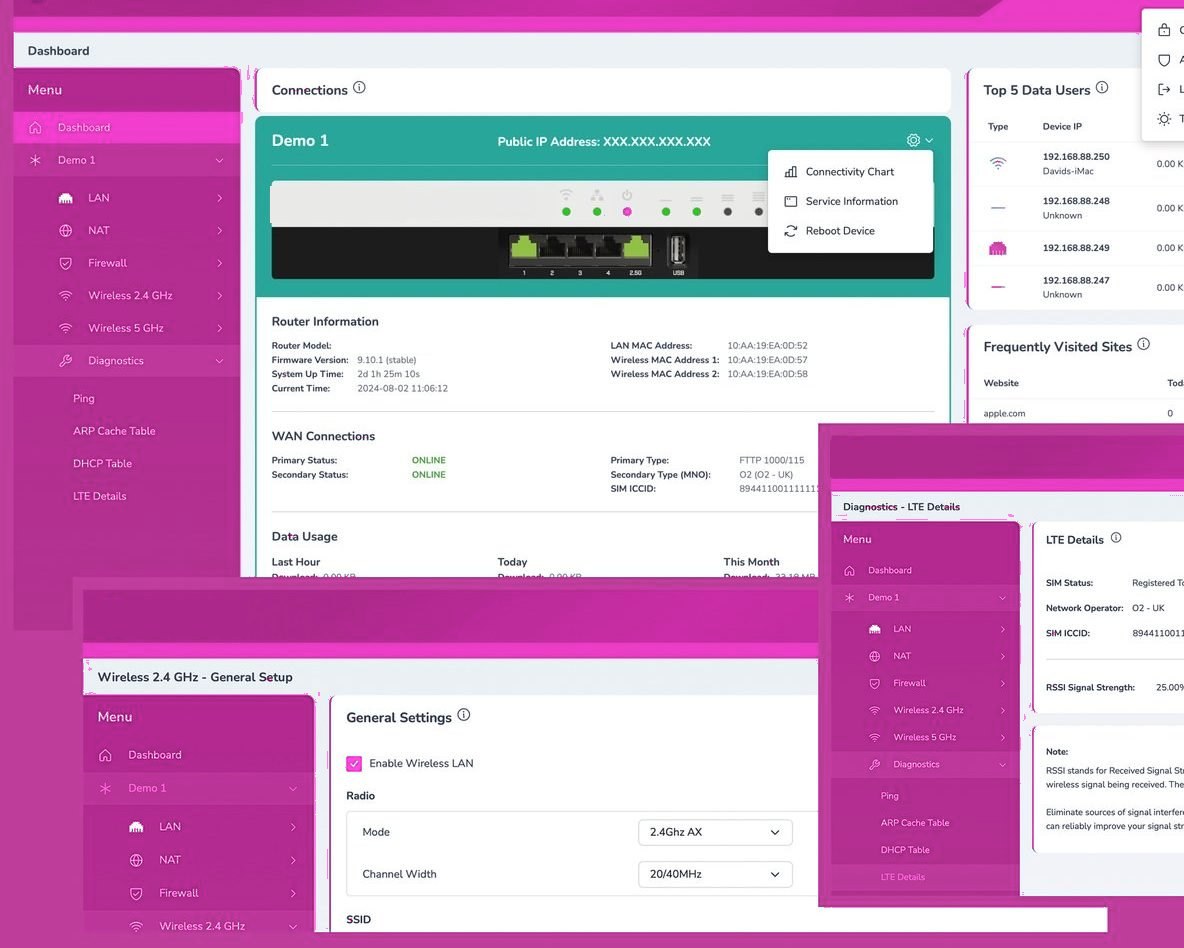
Task: Click the info icon next to Connections
Action: (x=359, y=88)
